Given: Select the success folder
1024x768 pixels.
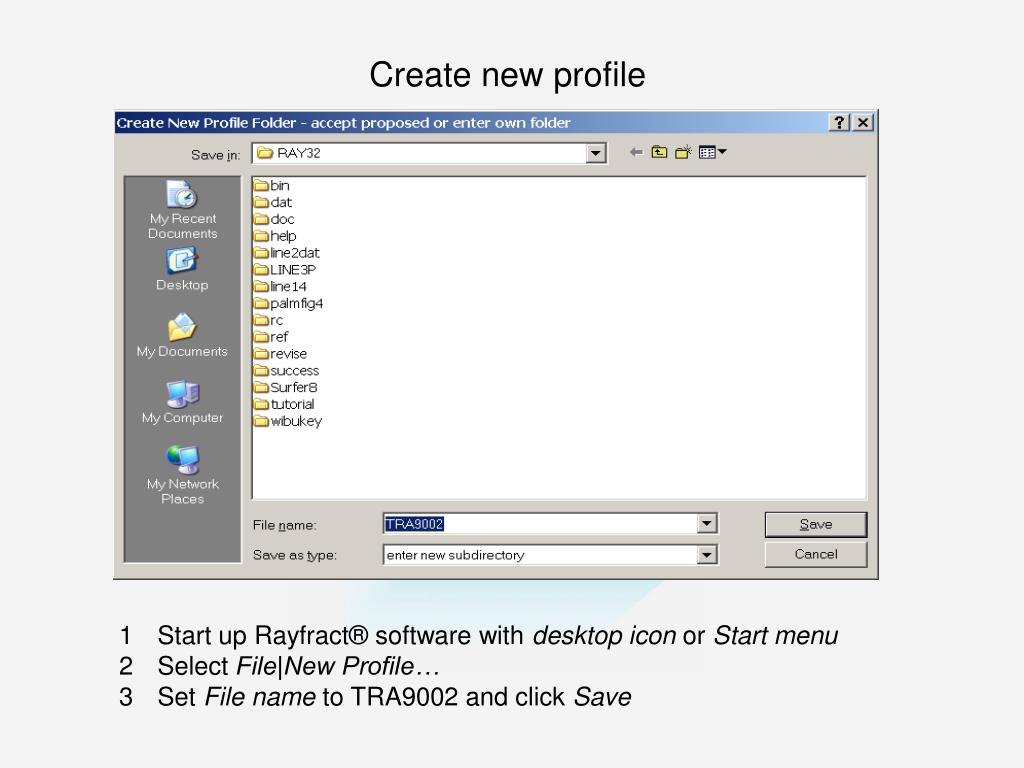Looking at the screenshot, I should click(x=287, y=370).
